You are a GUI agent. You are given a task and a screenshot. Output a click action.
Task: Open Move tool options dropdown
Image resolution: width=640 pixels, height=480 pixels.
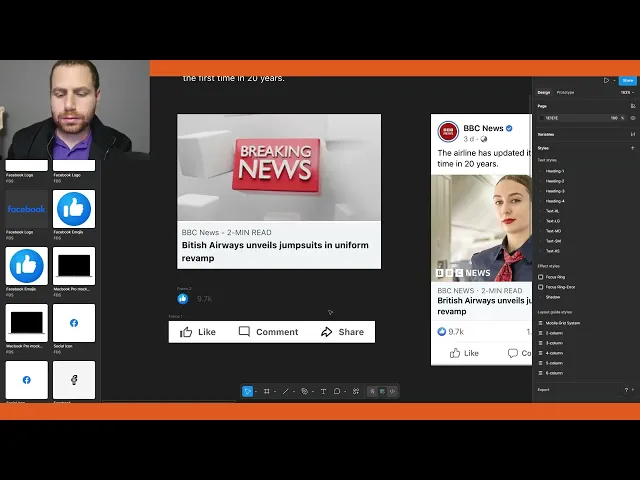pyautogui.click(x=256, y=391)
